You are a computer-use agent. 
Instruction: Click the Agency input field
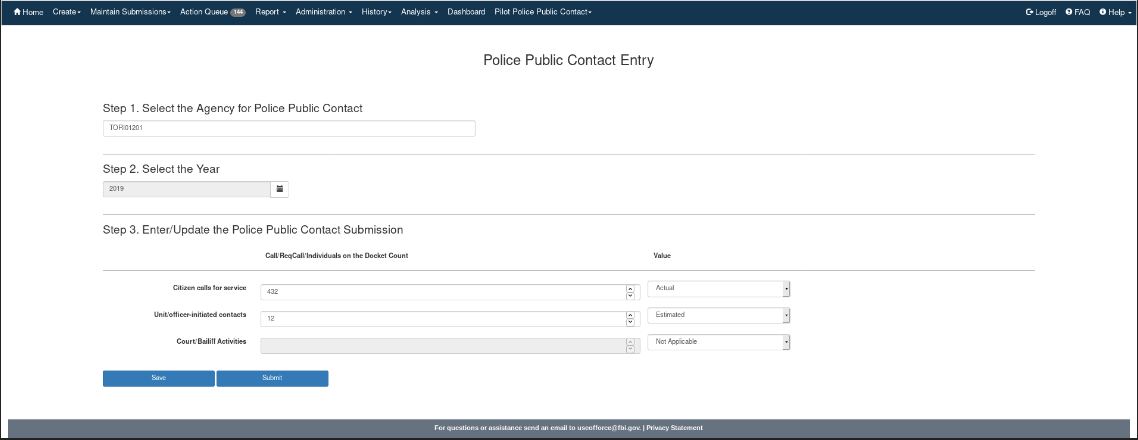point(289,128)
